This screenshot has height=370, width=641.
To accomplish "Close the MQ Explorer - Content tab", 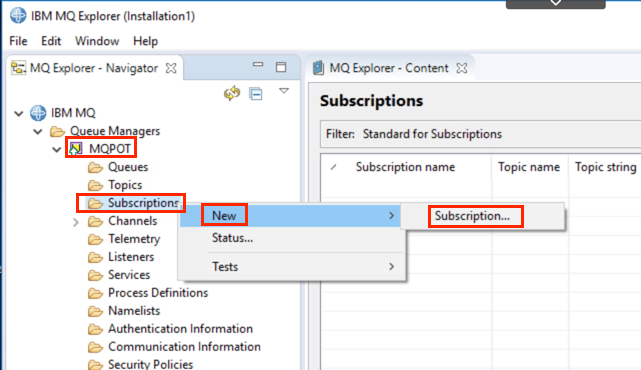I will [x=462, y=68].
